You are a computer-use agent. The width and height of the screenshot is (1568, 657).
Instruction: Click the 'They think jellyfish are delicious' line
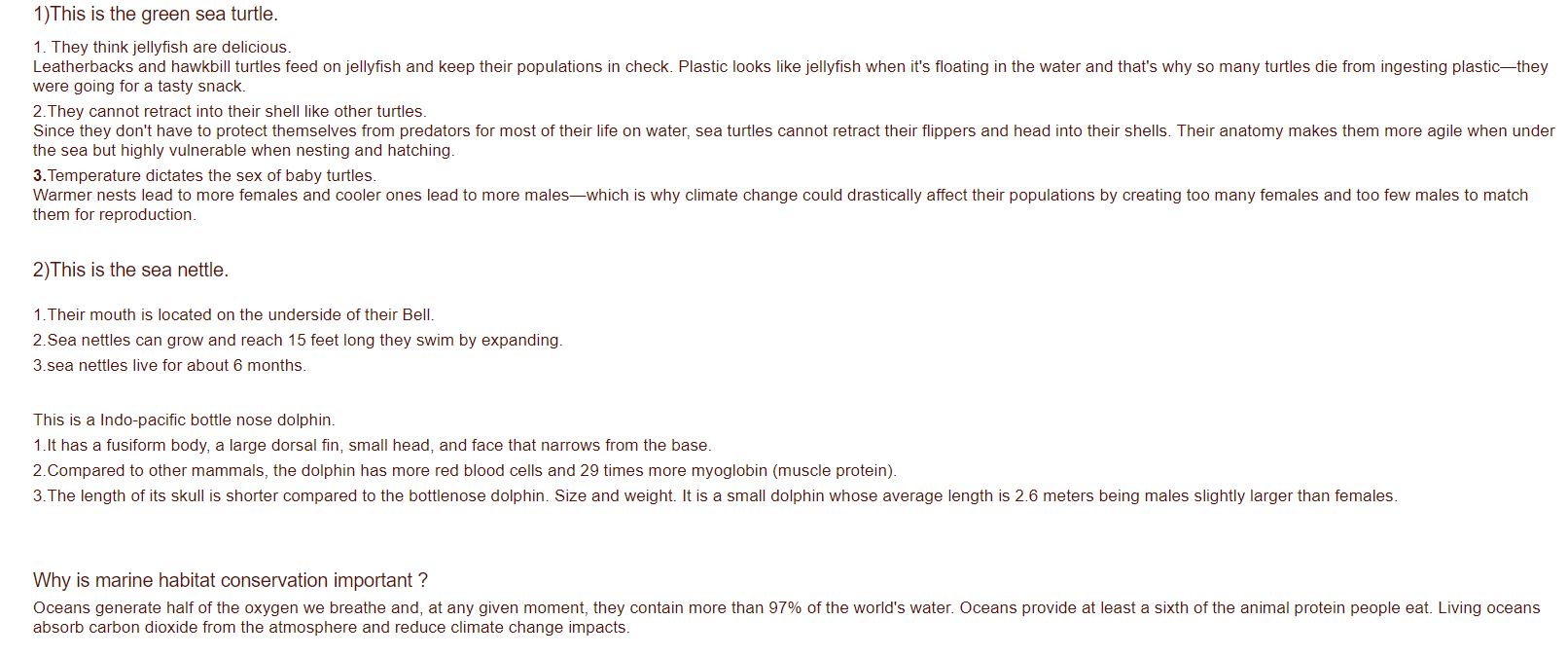pos(161,47)
